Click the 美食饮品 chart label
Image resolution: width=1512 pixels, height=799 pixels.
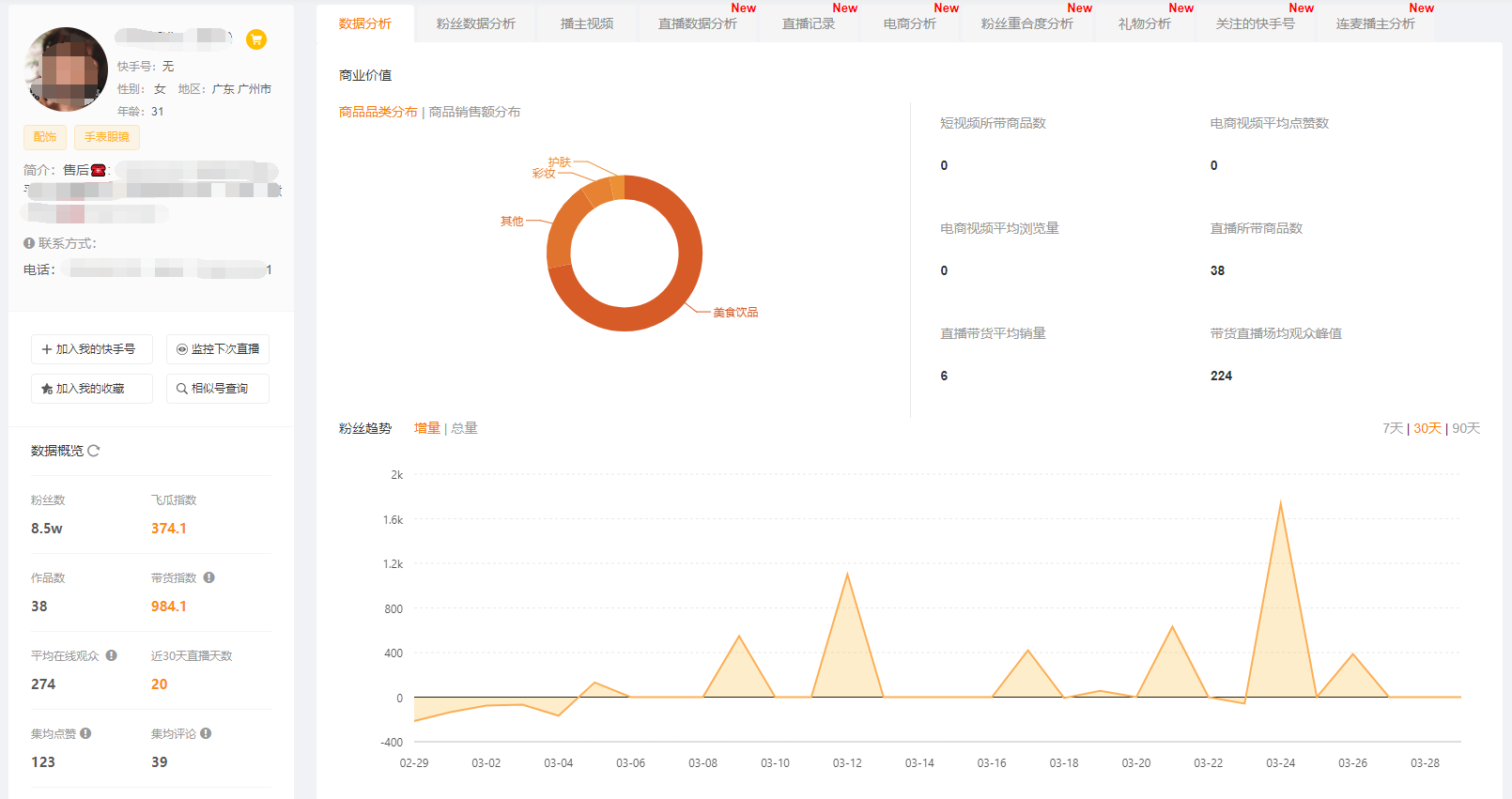coord(735,313)
